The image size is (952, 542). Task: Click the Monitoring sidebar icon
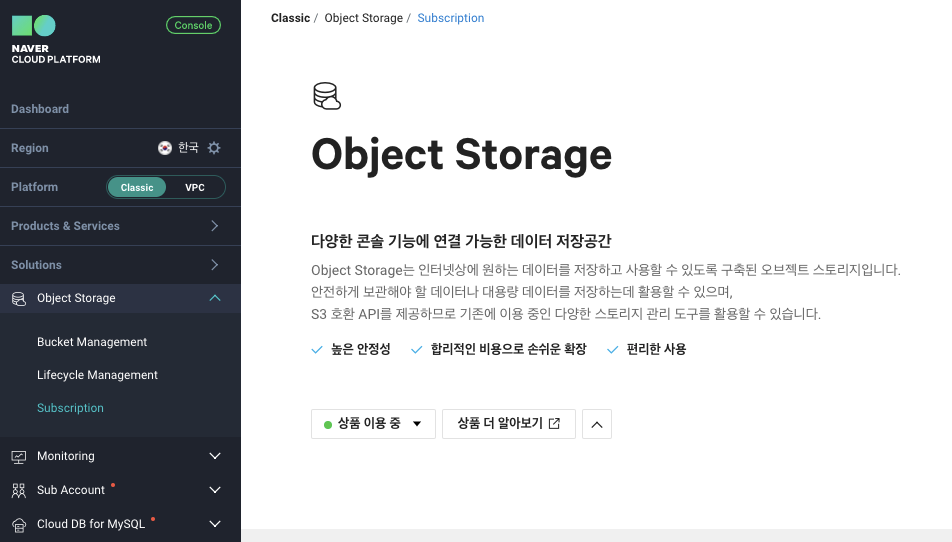(x=19, y=456)
